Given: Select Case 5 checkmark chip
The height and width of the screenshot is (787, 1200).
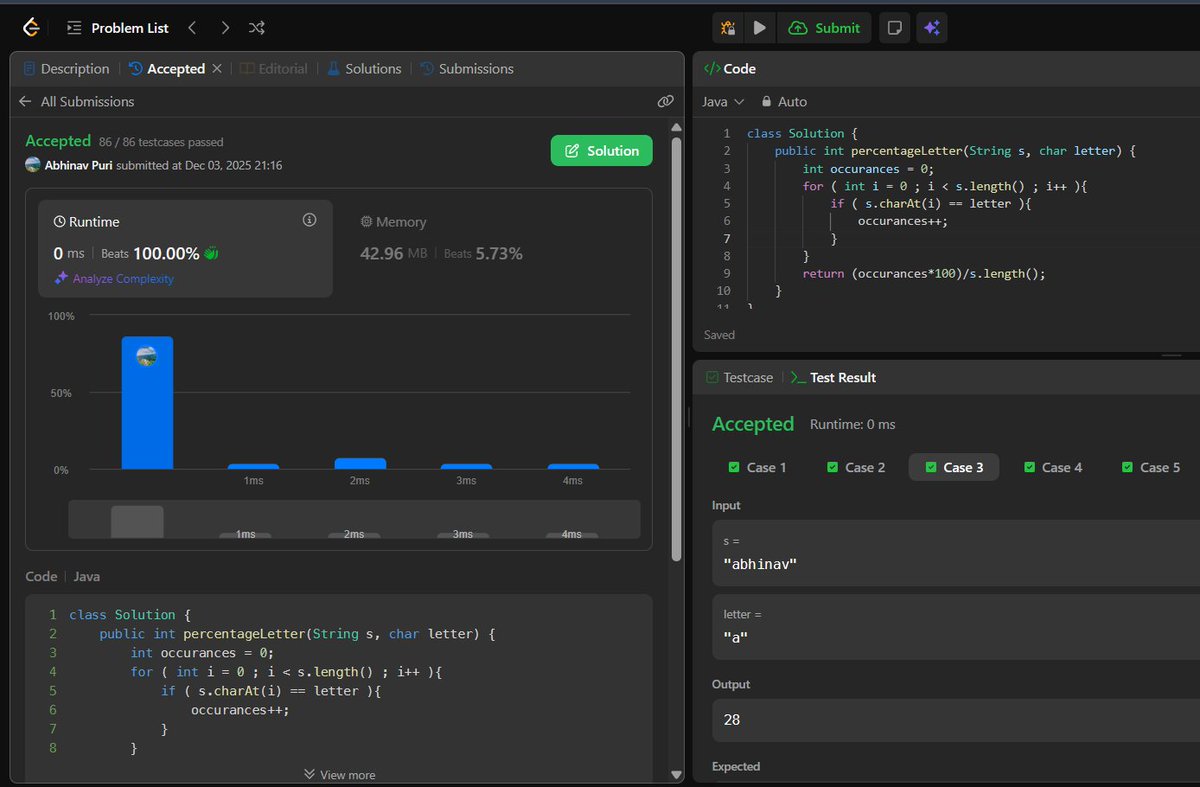Looking at the screenshot, I should pyautogui.click(x=1149, y=467).
